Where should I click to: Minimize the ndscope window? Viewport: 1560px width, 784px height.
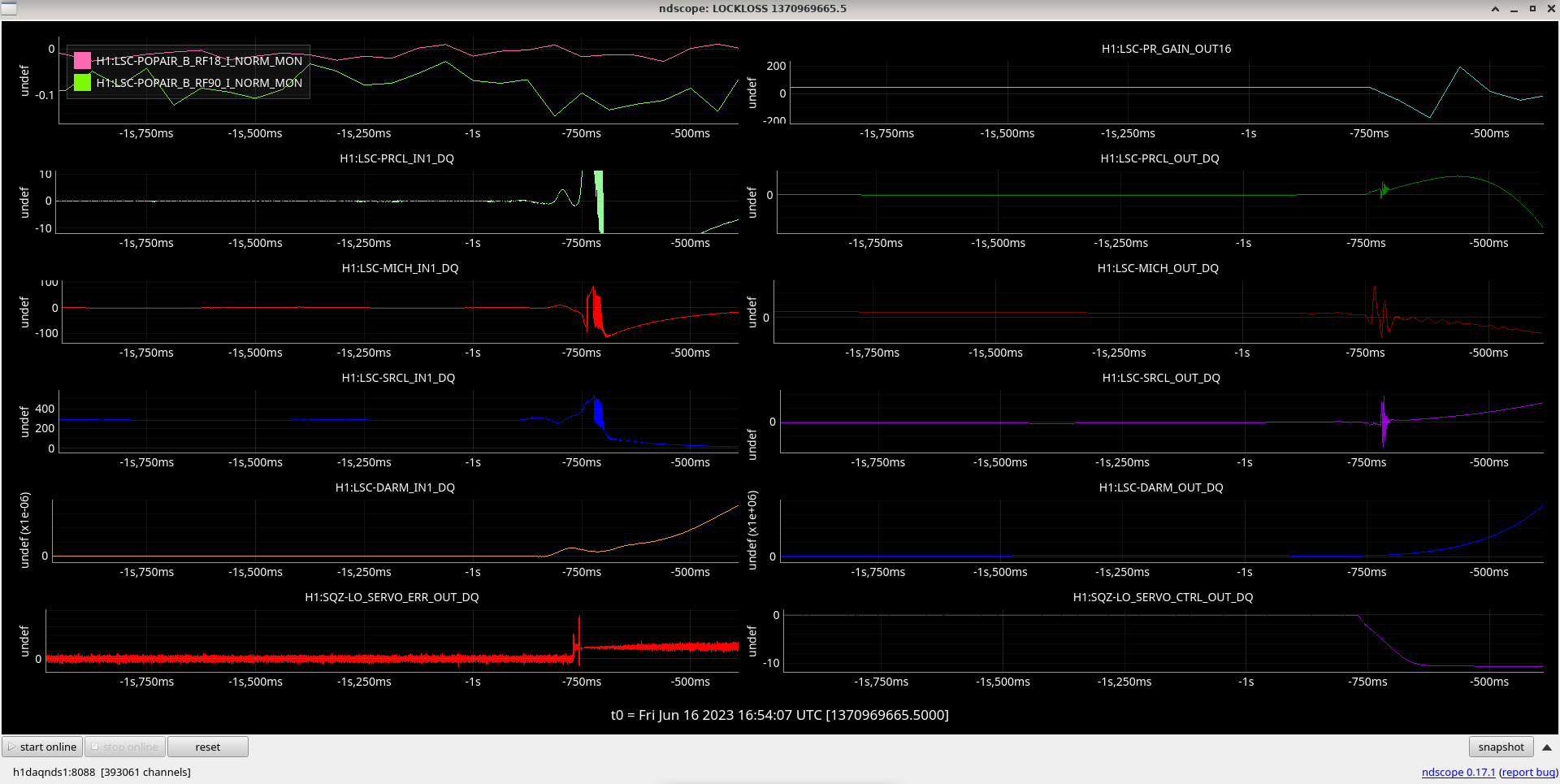pyautogui.click(x=1514, y=9)
